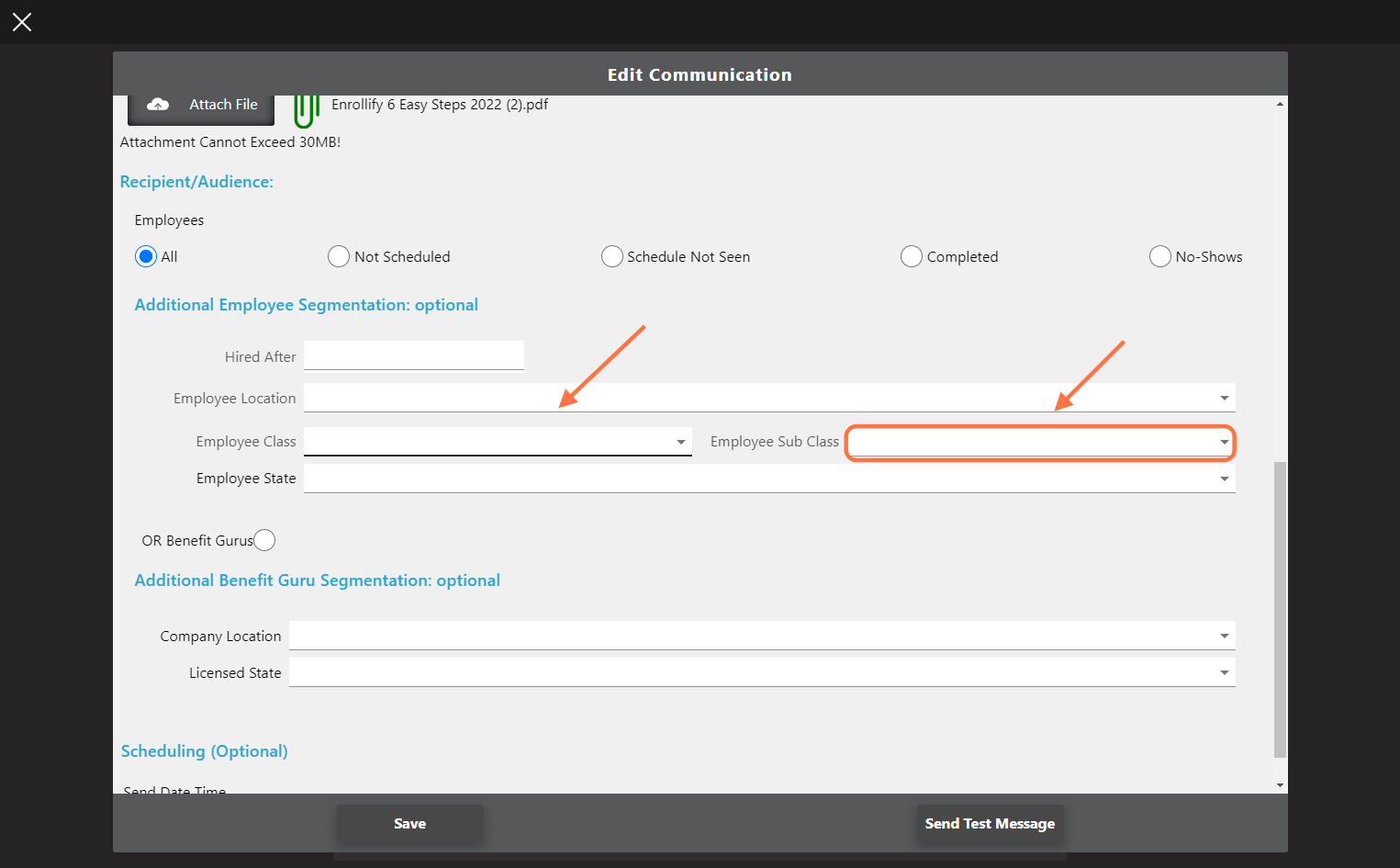1400x868 pixels.
Task: Click the Additional Benefit Guru Segmentation: optional heading
Action: pyautogui.click(x=318, y=581)
